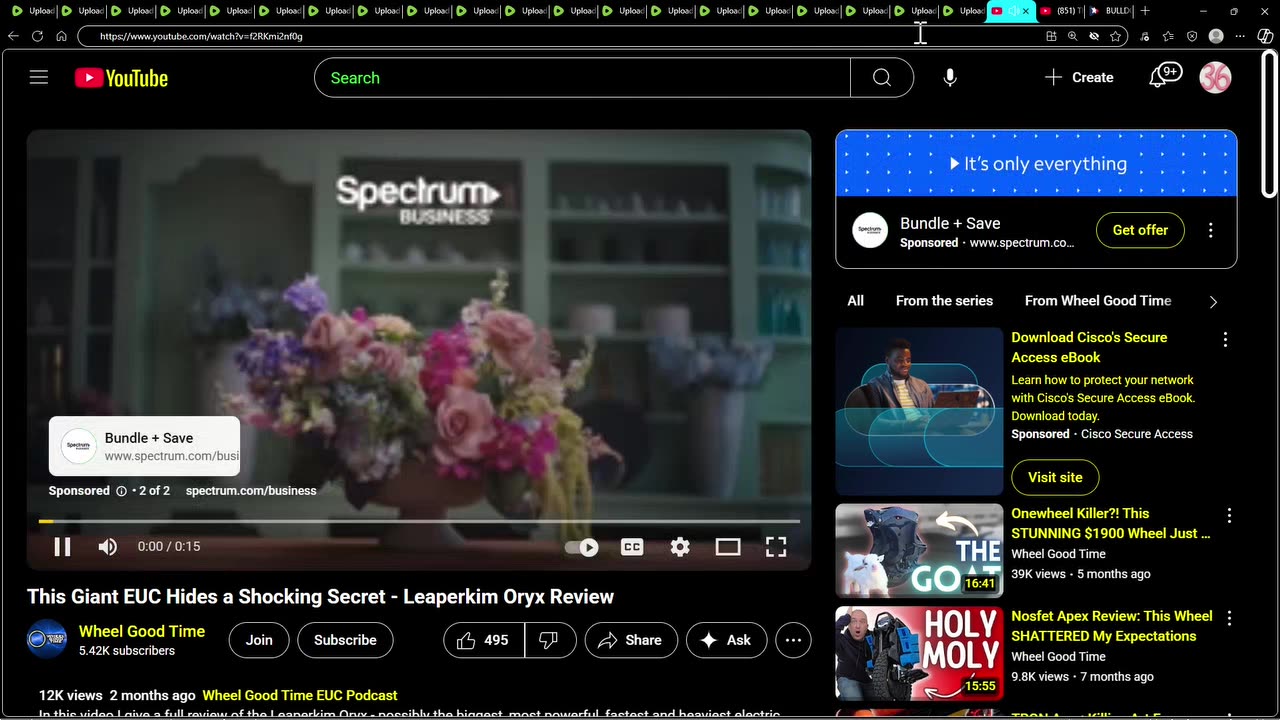Open more actions below the video
This screenshot has width=1280, height=720.
(793, 640)
